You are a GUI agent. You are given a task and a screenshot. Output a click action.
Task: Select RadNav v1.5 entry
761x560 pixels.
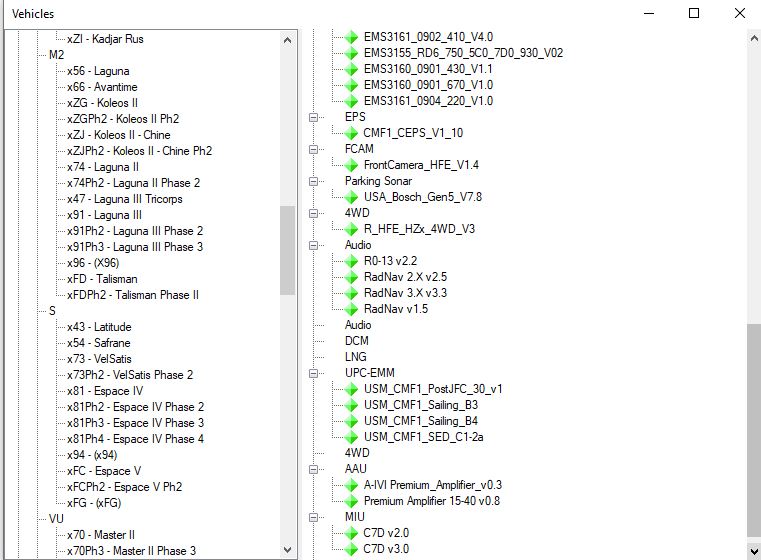(x=396, y=309)
